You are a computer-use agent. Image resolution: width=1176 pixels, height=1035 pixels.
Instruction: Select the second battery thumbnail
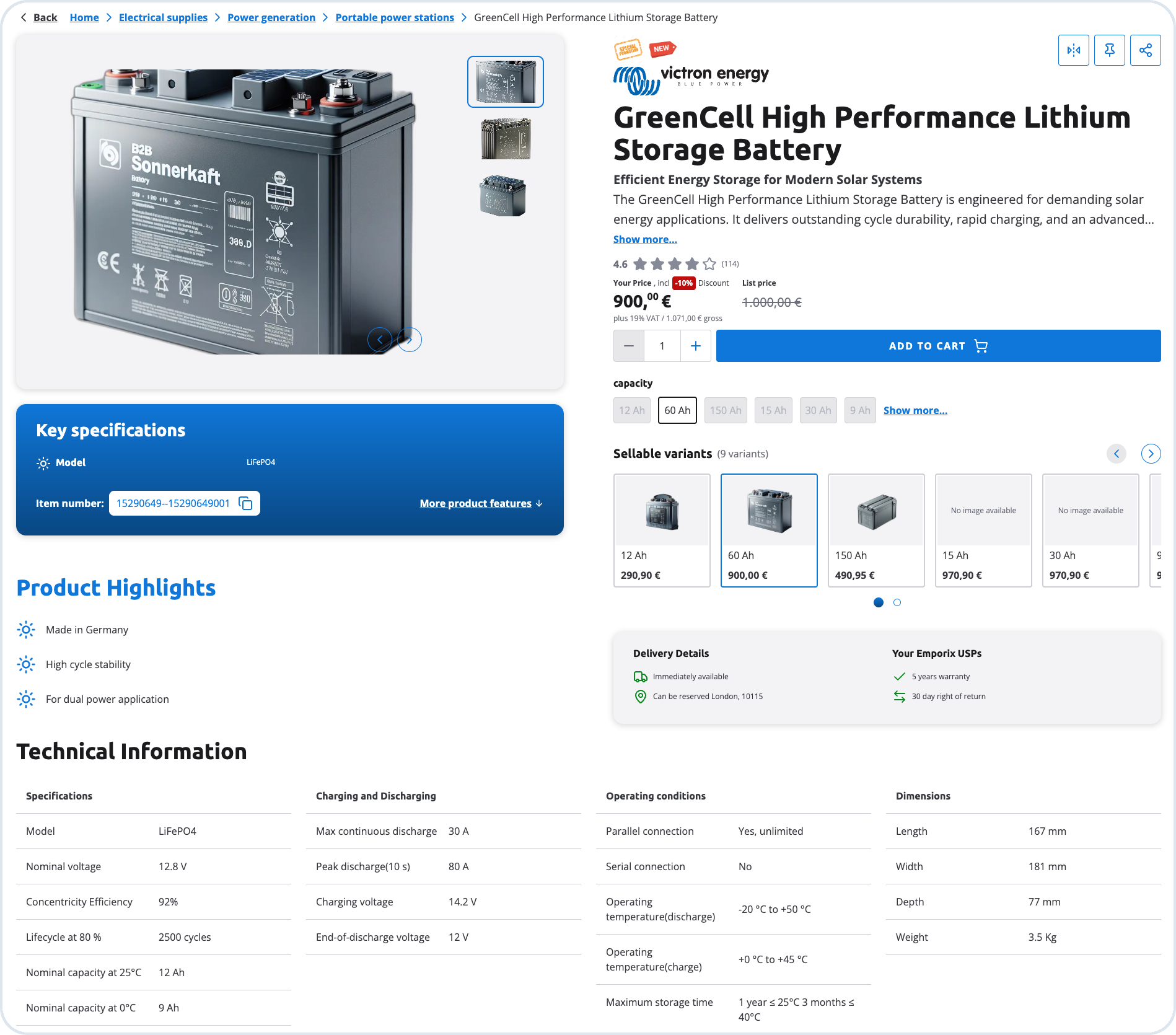(x=506, y=139)
